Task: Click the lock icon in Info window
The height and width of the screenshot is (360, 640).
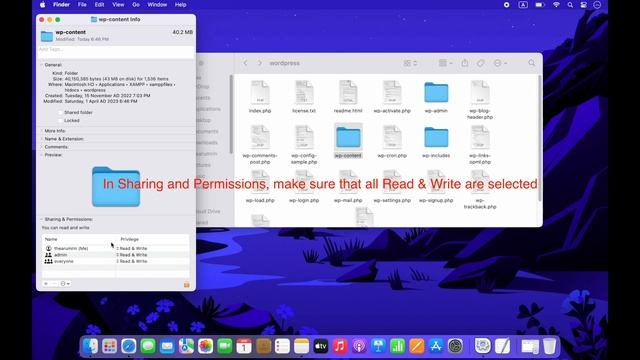Action: (187, 284)
